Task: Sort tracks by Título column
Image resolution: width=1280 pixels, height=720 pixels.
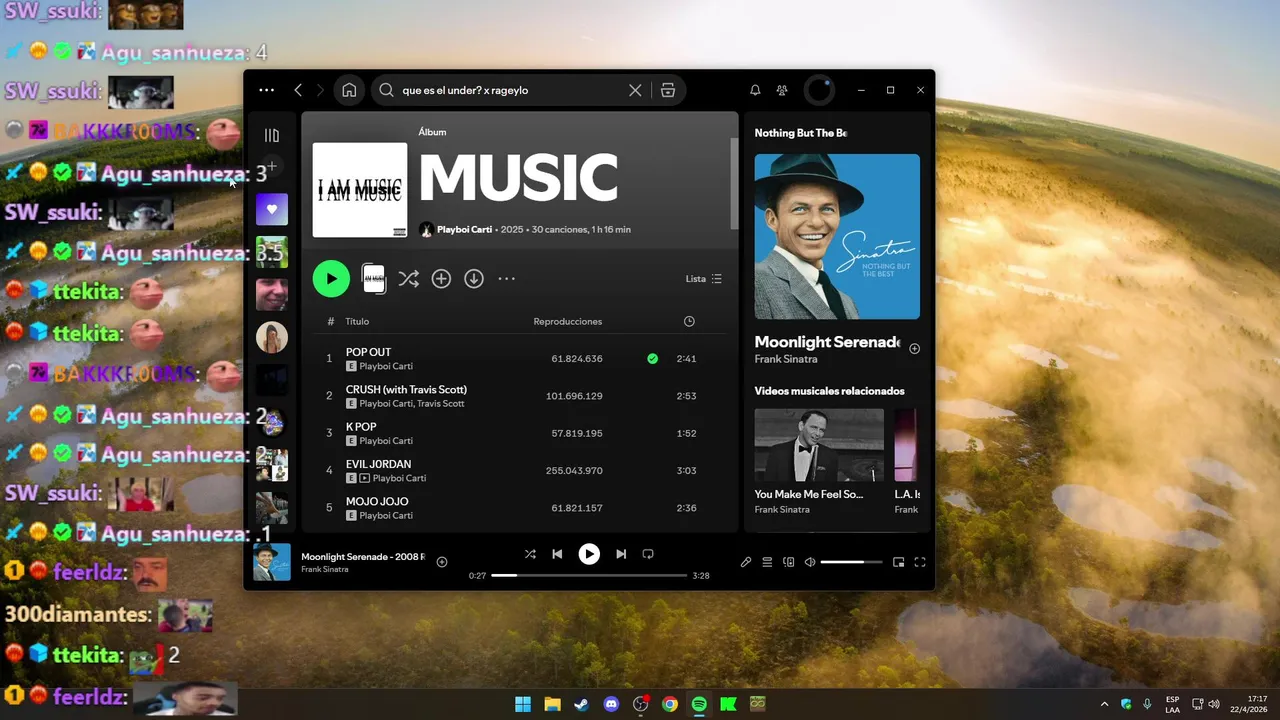Action: (357, 322)
